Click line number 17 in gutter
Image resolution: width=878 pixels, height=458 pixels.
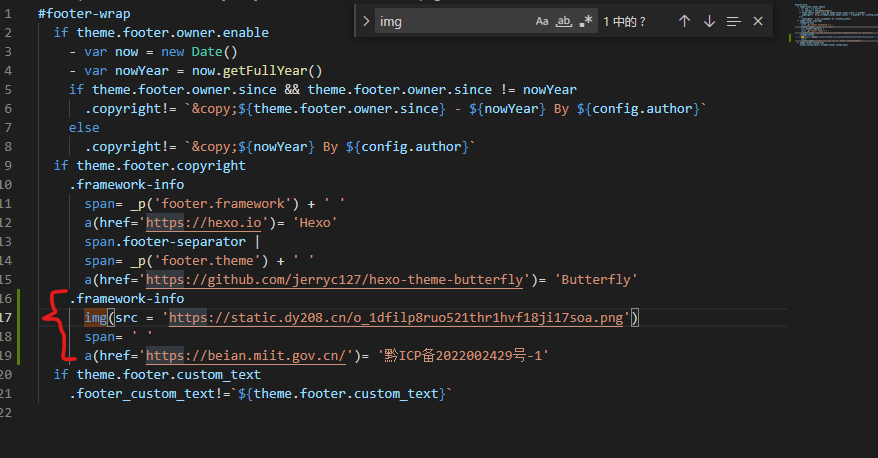click(x=7, y=318)
